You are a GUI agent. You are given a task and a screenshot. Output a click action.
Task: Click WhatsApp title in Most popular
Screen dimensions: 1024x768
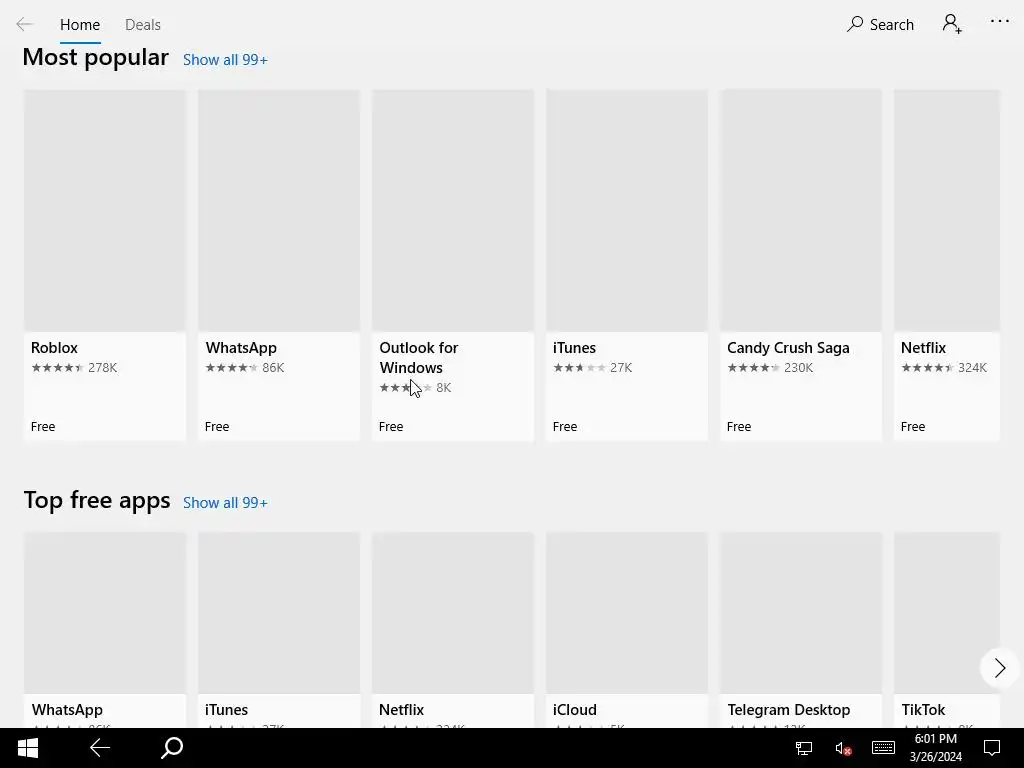coord(241,348)
